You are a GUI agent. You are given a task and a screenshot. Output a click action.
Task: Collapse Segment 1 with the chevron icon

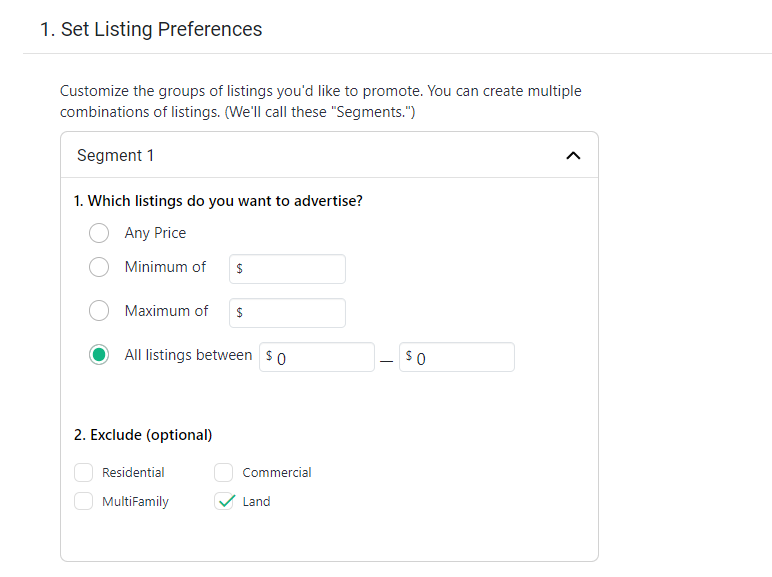[573, 156]
